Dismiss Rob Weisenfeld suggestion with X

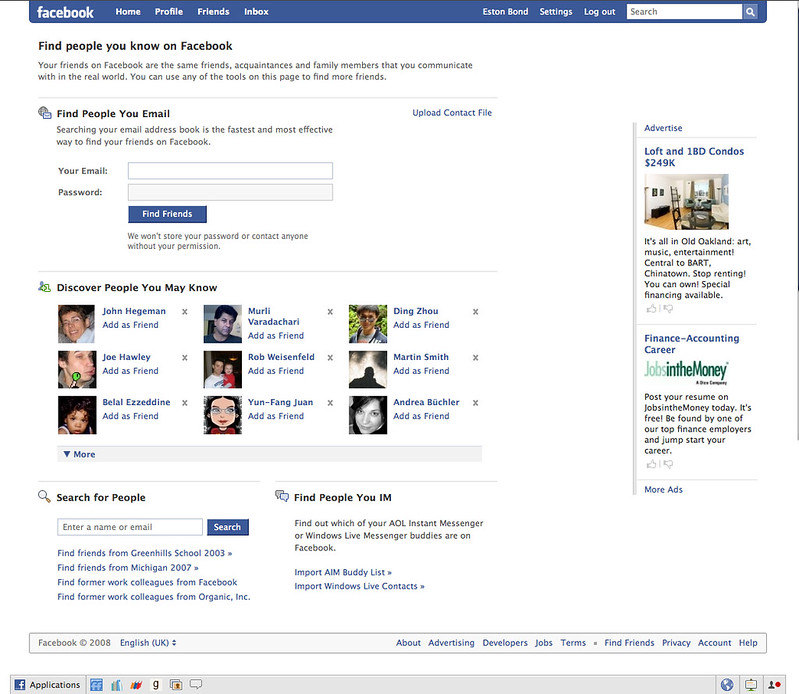coord(330,358)
